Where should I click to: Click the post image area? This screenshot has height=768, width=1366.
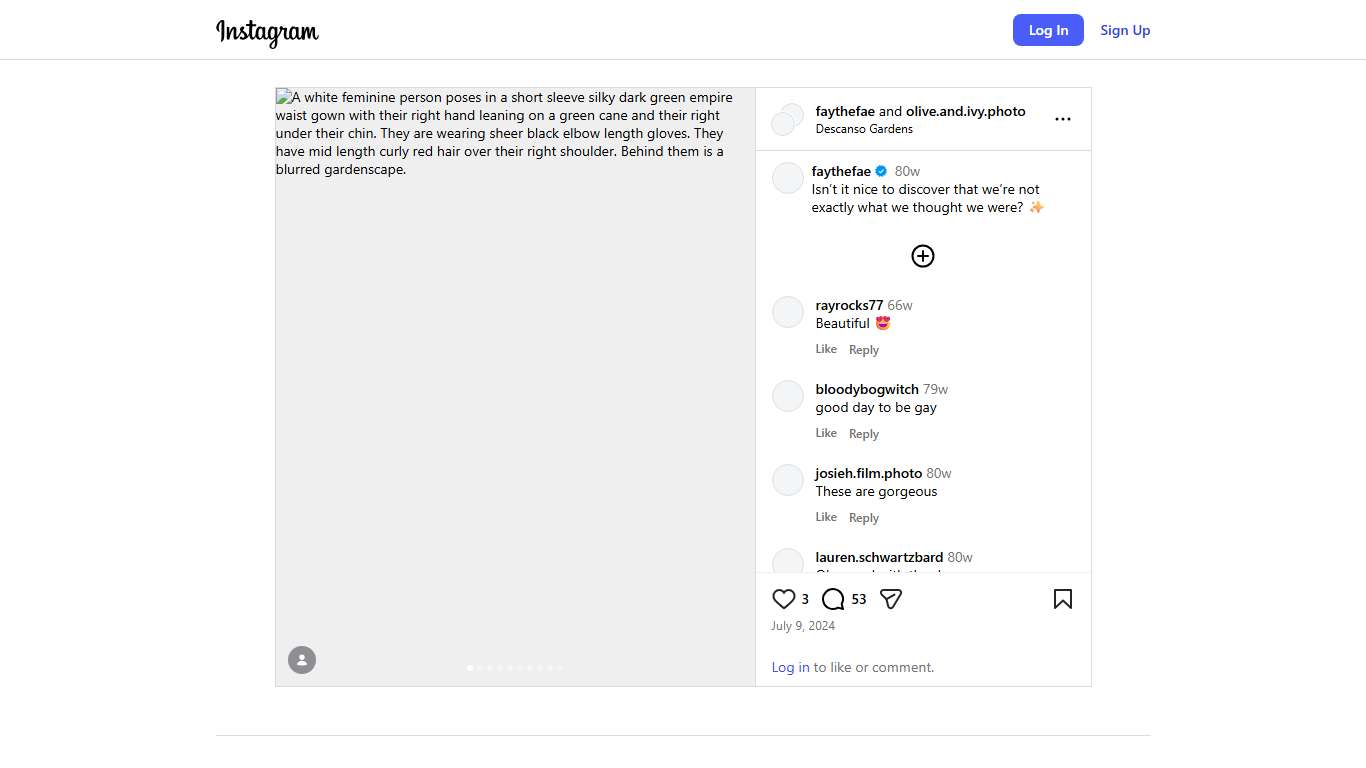[x=515, y=400]
